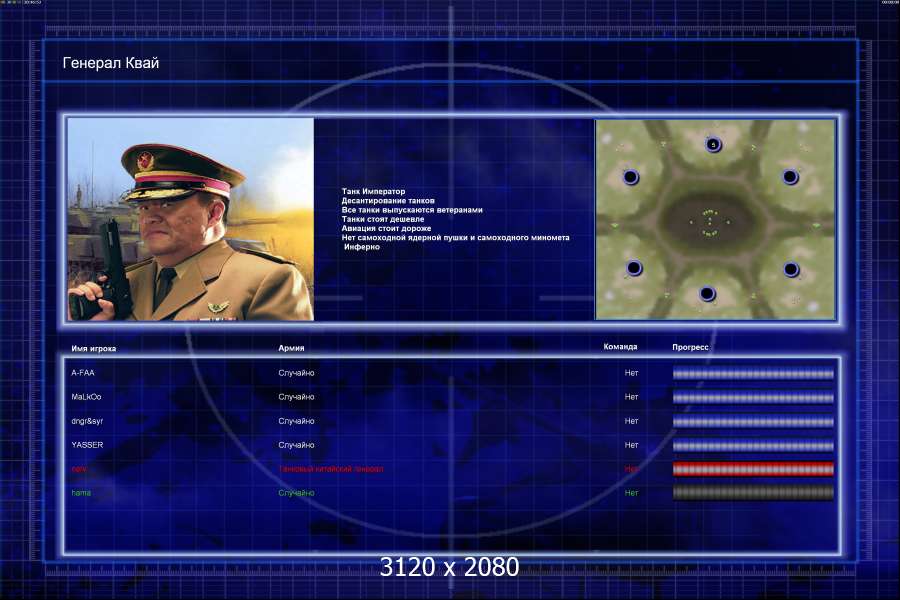Click 'Случайно' army in dngr&syr row

[x=296, y=421]
